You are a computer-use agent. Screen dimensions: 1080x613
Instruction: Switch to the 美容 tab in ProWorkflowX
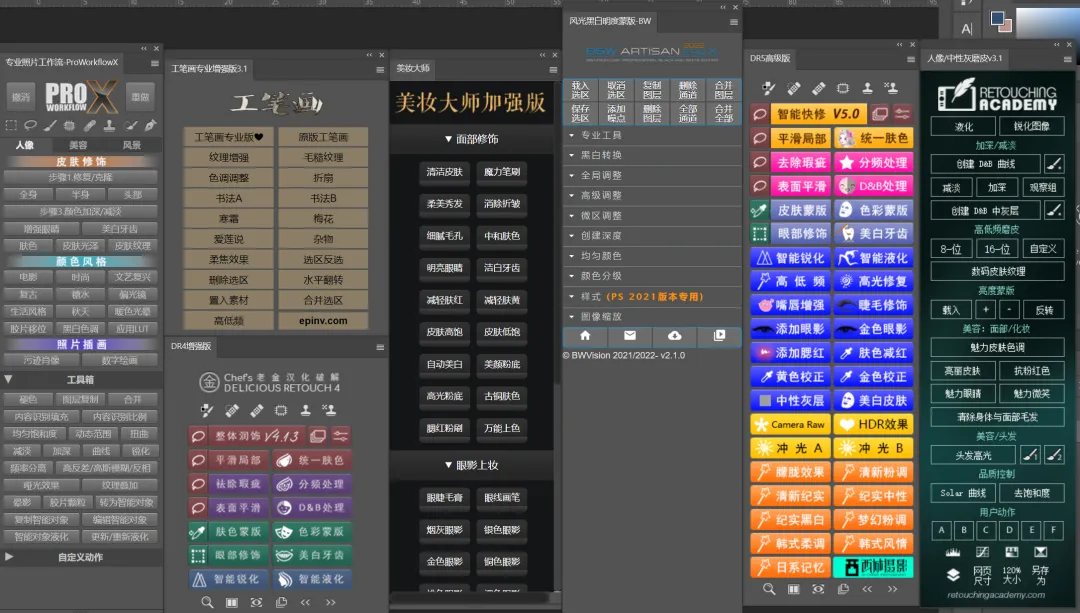(79, 145)
